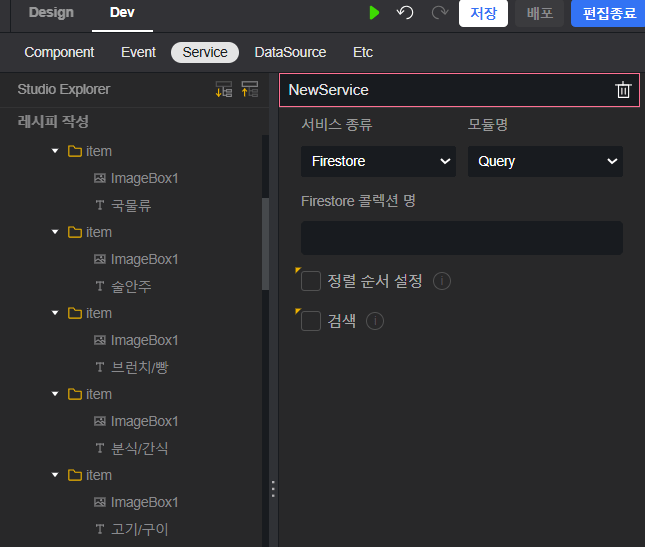The image size is (645, 547).
Task: Open 서비스 종류 Firestore dropdown
Action: (x=378, y=161)
